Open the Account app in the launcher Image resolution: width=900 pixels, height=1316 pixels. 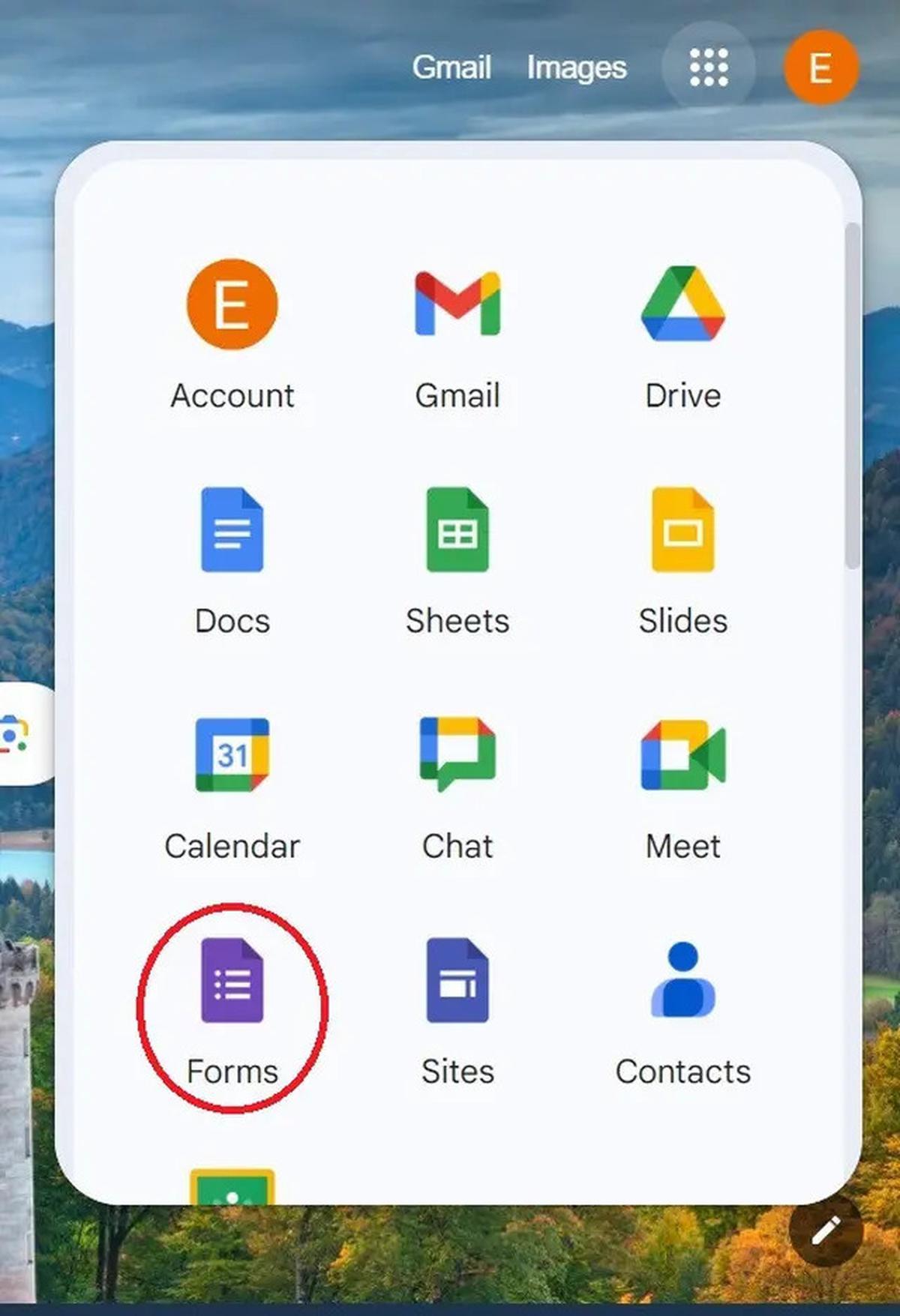pos(232,304)
